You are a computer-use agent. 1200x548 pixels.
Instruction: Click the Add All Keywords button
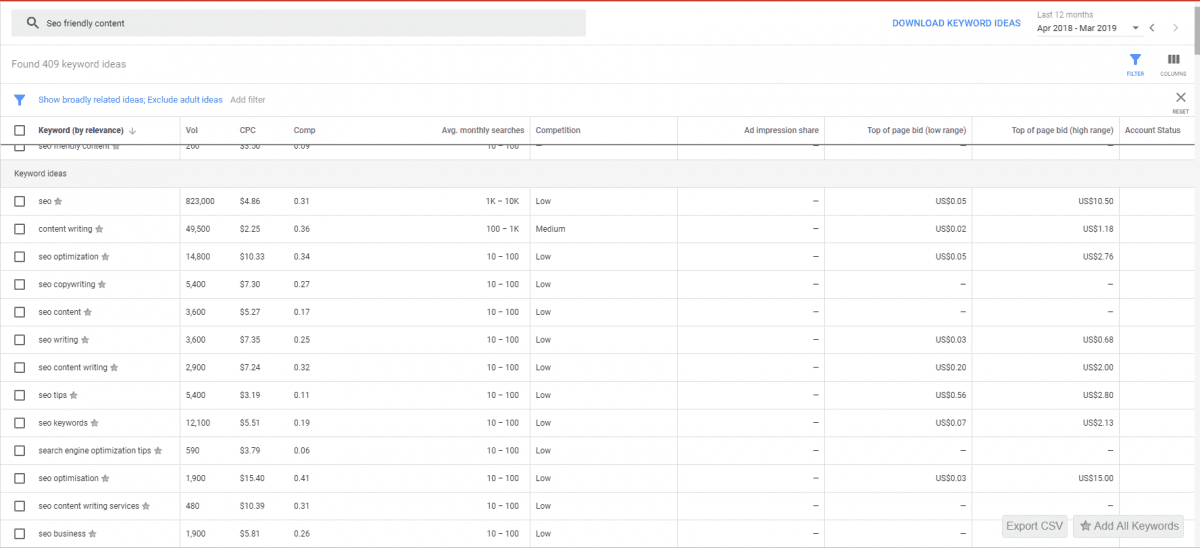1128,526
